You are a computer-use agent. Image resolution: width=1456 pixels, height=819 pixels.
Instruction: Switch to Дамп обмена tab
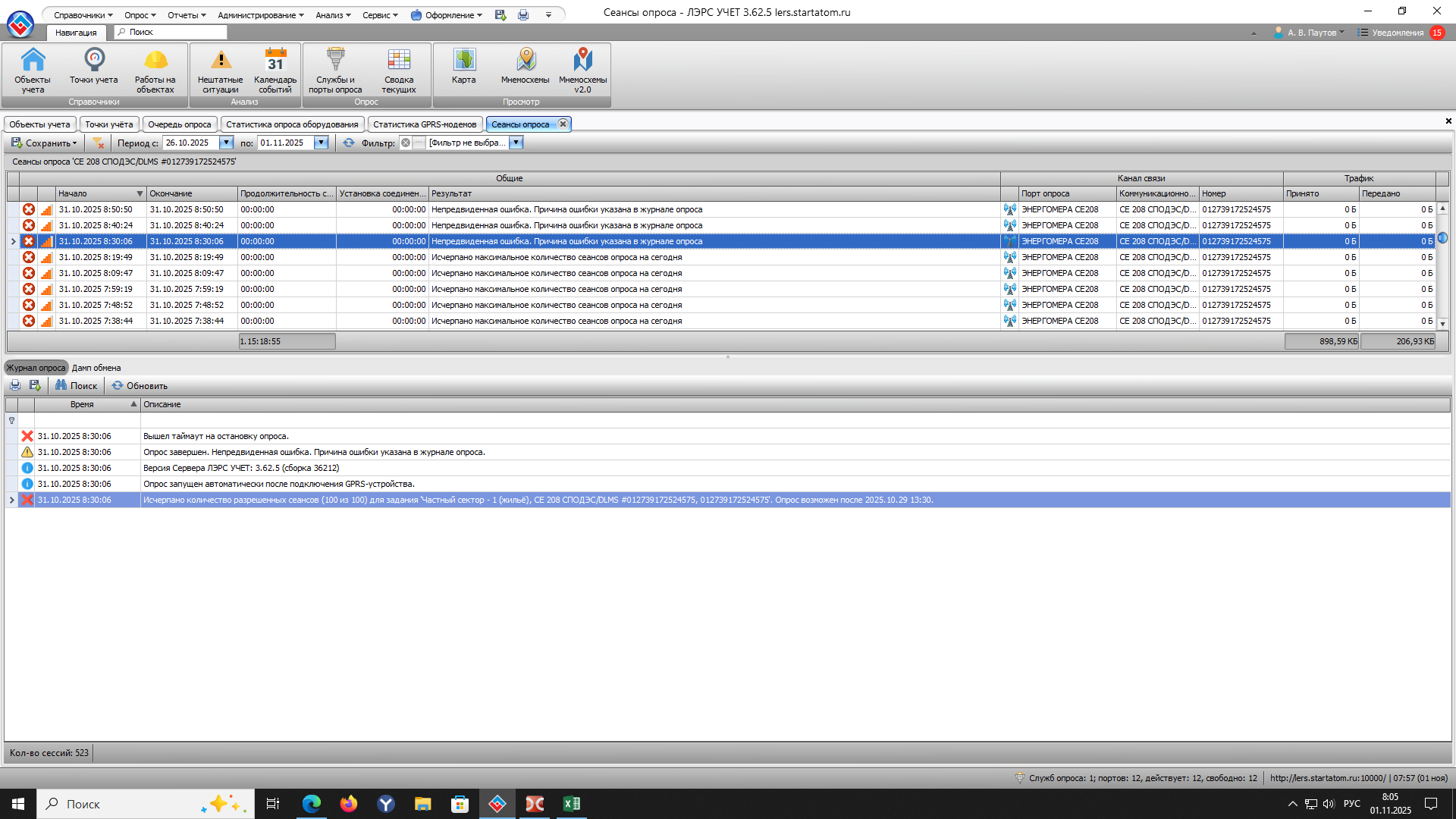96,368
